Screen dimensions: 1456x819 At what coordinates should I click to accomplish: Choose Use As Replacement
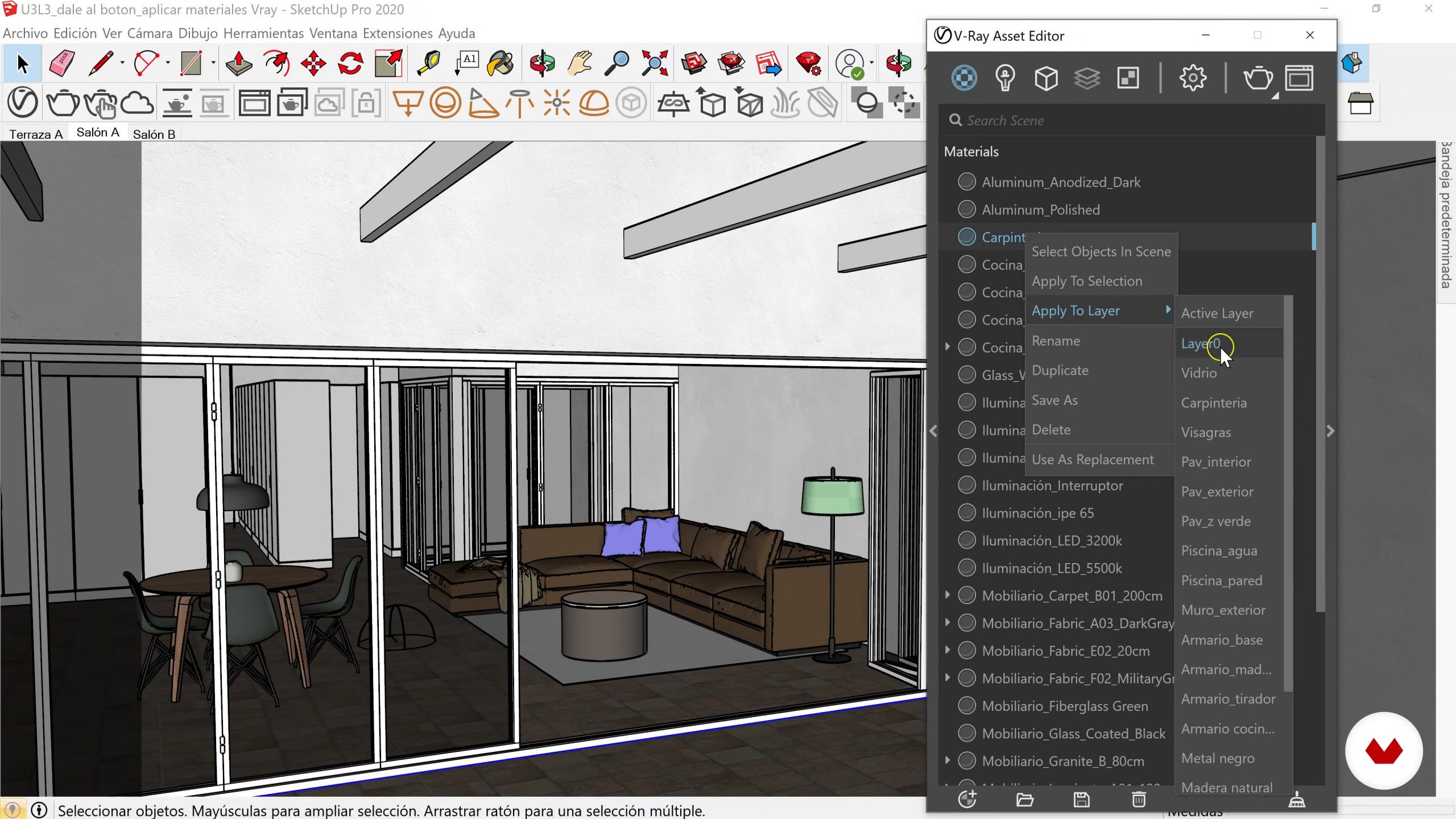pyautogui.click(x=1100, y=460)
